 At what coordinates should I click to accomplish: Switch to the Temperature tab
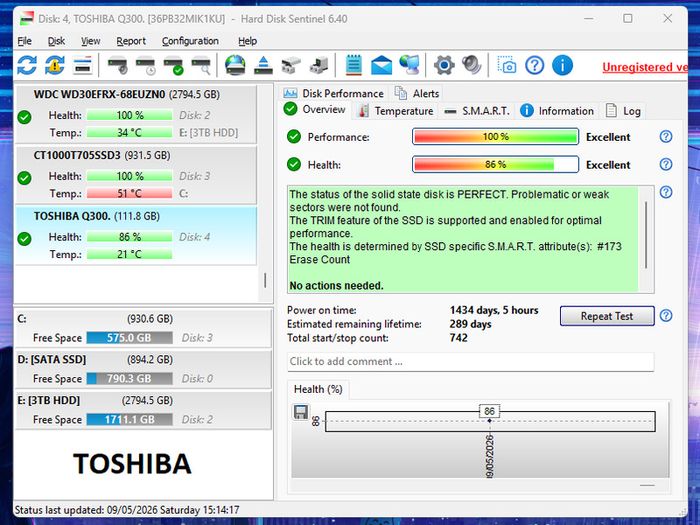click(396, 111)
